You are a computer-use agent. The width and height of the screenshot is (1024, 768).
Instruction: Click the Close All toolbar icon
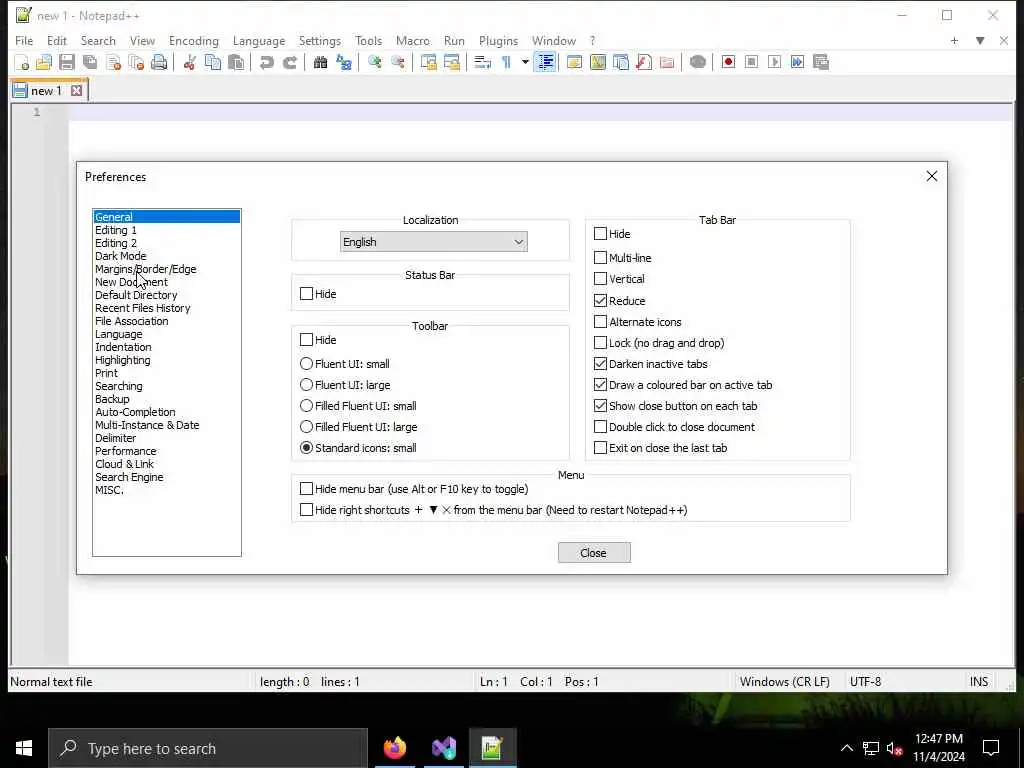point(136,62)
